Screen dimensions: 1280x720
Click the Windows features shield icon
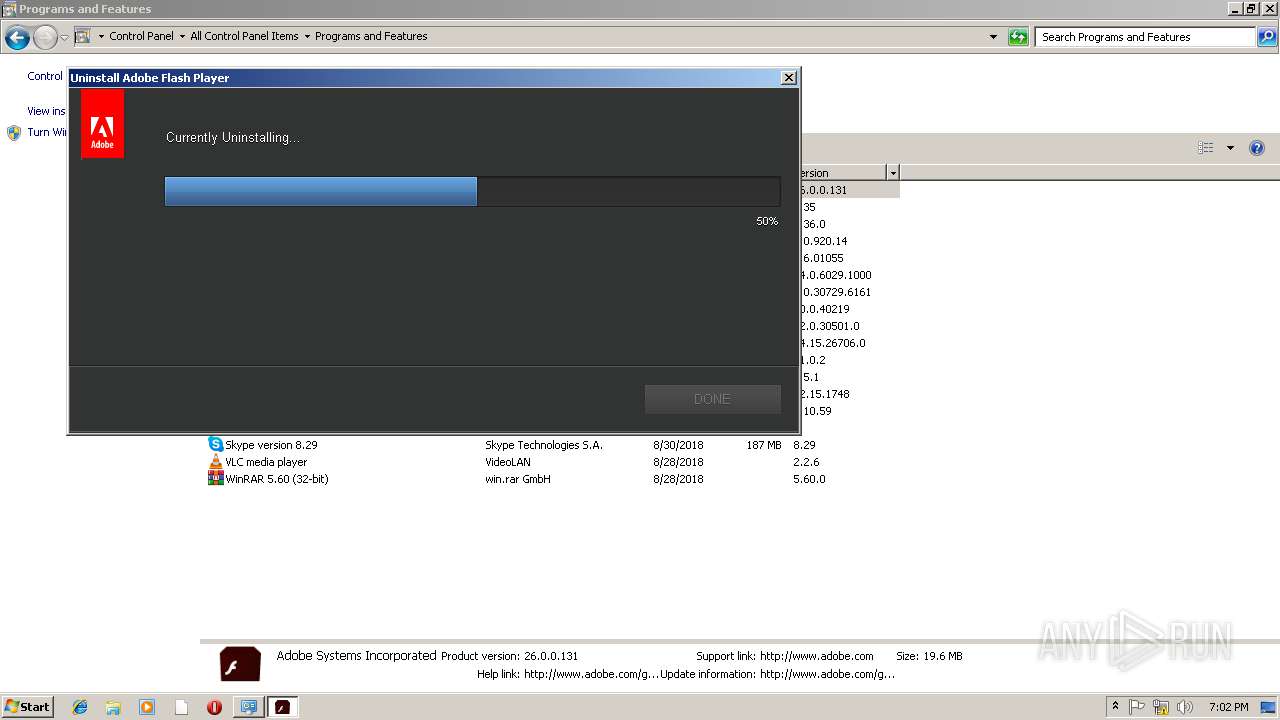point(14,132)
